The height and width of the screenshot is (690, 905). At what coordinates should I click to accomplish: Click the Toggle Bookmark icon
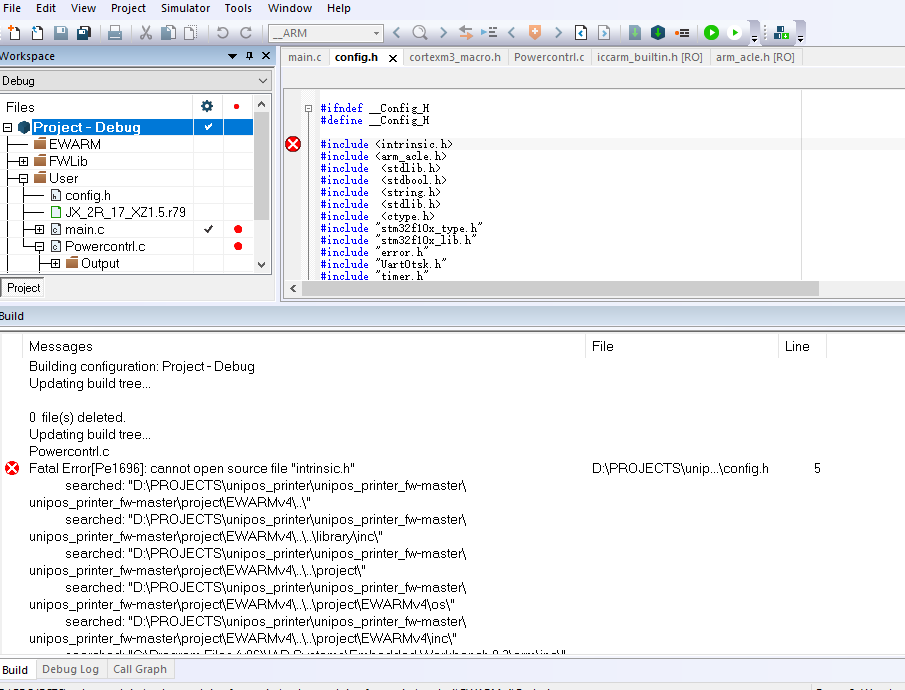click(x=535, y=33)
